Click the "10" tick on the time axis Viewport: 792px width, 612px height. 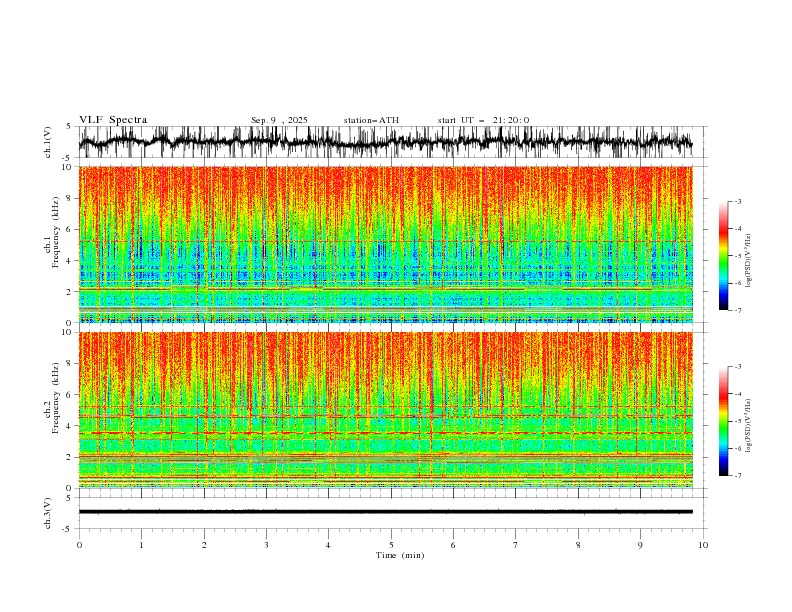coord(703,545)
